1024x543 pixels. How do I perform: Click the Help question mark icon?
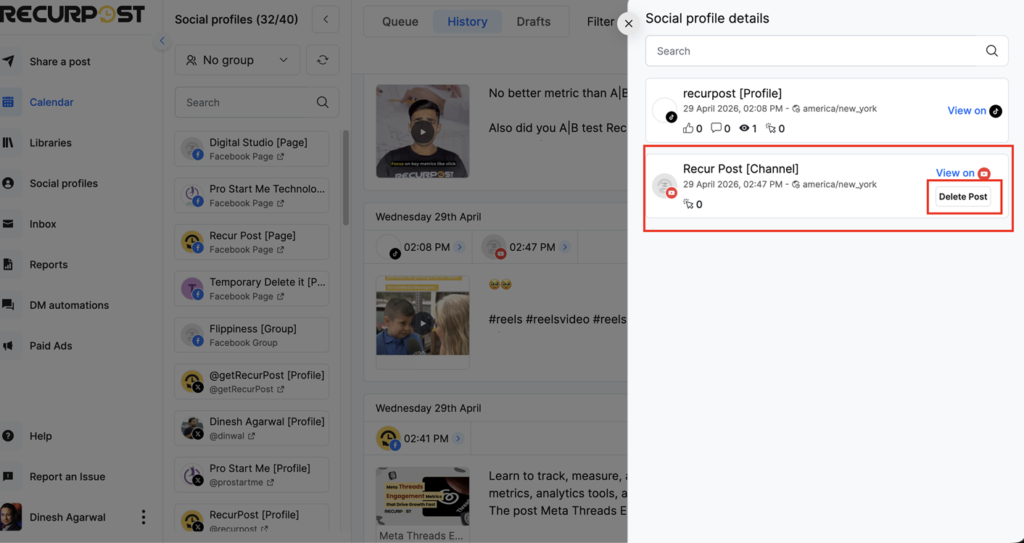click(x=8, y=436)
